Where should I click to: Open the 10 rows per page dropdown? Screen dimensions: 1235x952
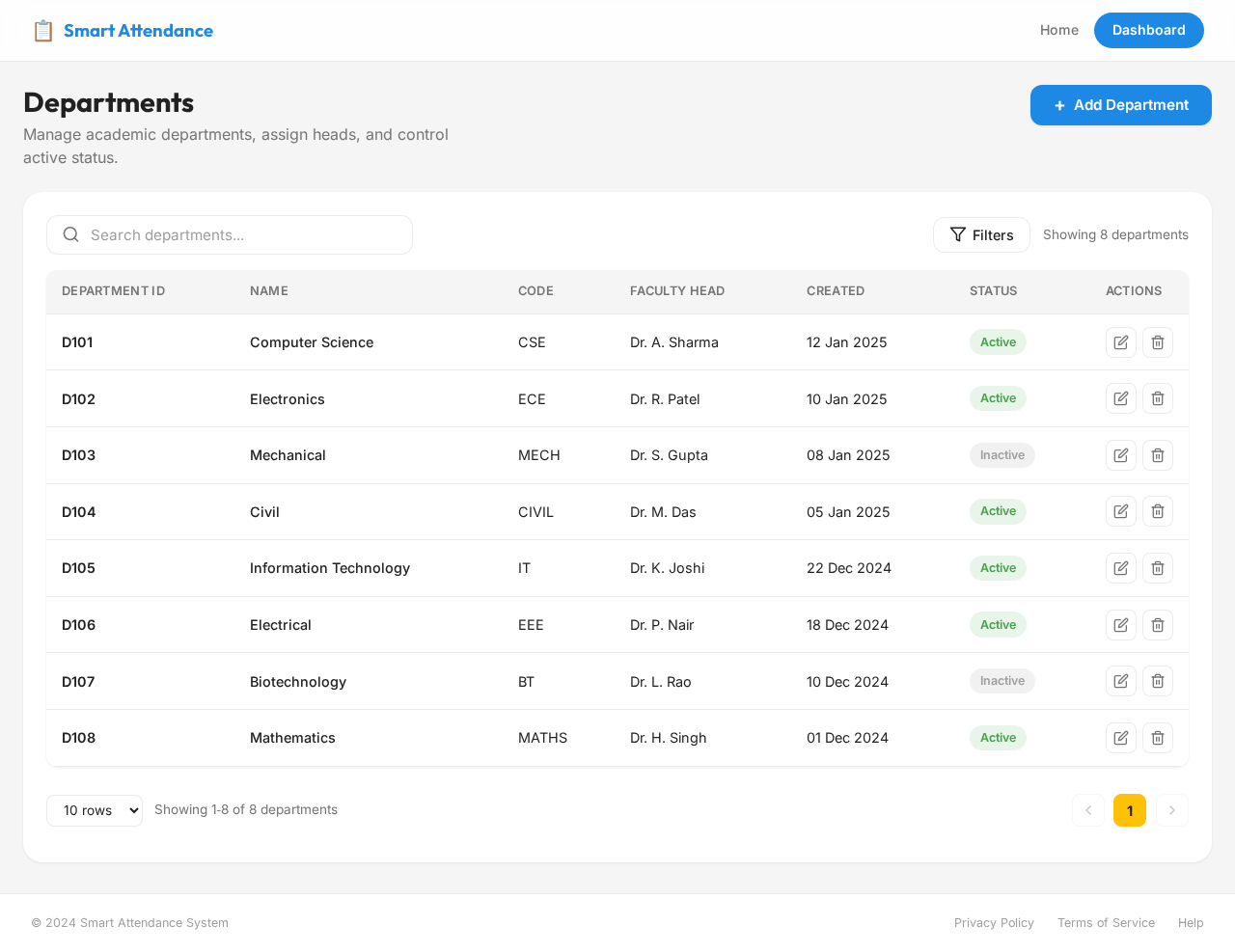(x=95, y=810)
